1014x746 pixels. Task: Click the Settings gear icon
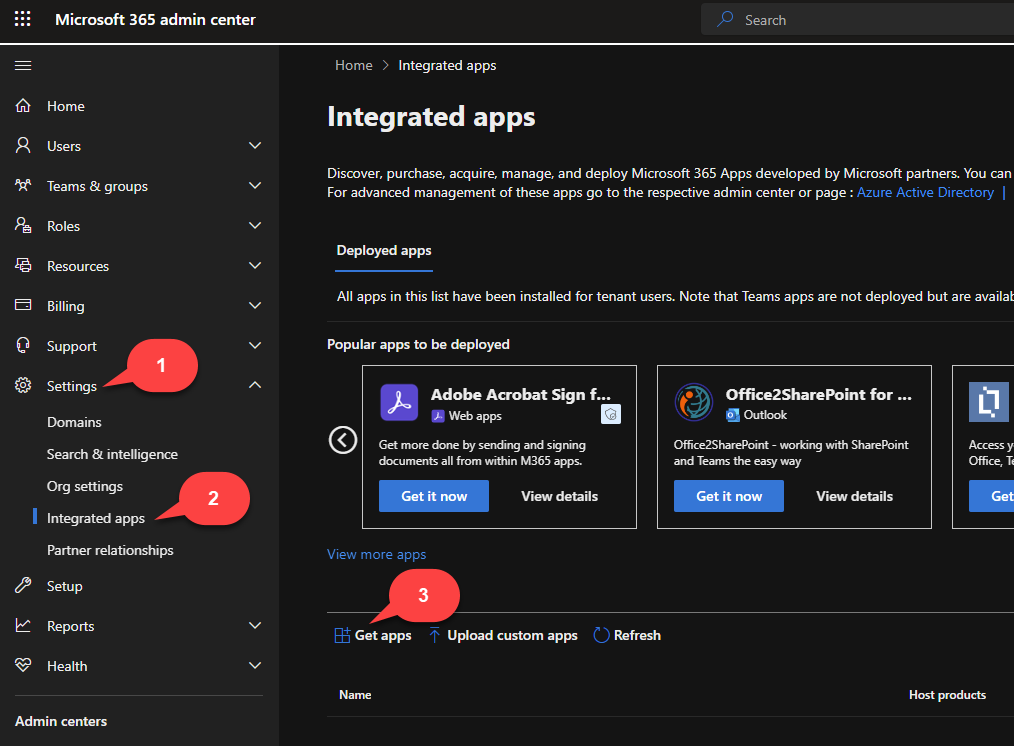pyautogui.click(x=23, y=386)
